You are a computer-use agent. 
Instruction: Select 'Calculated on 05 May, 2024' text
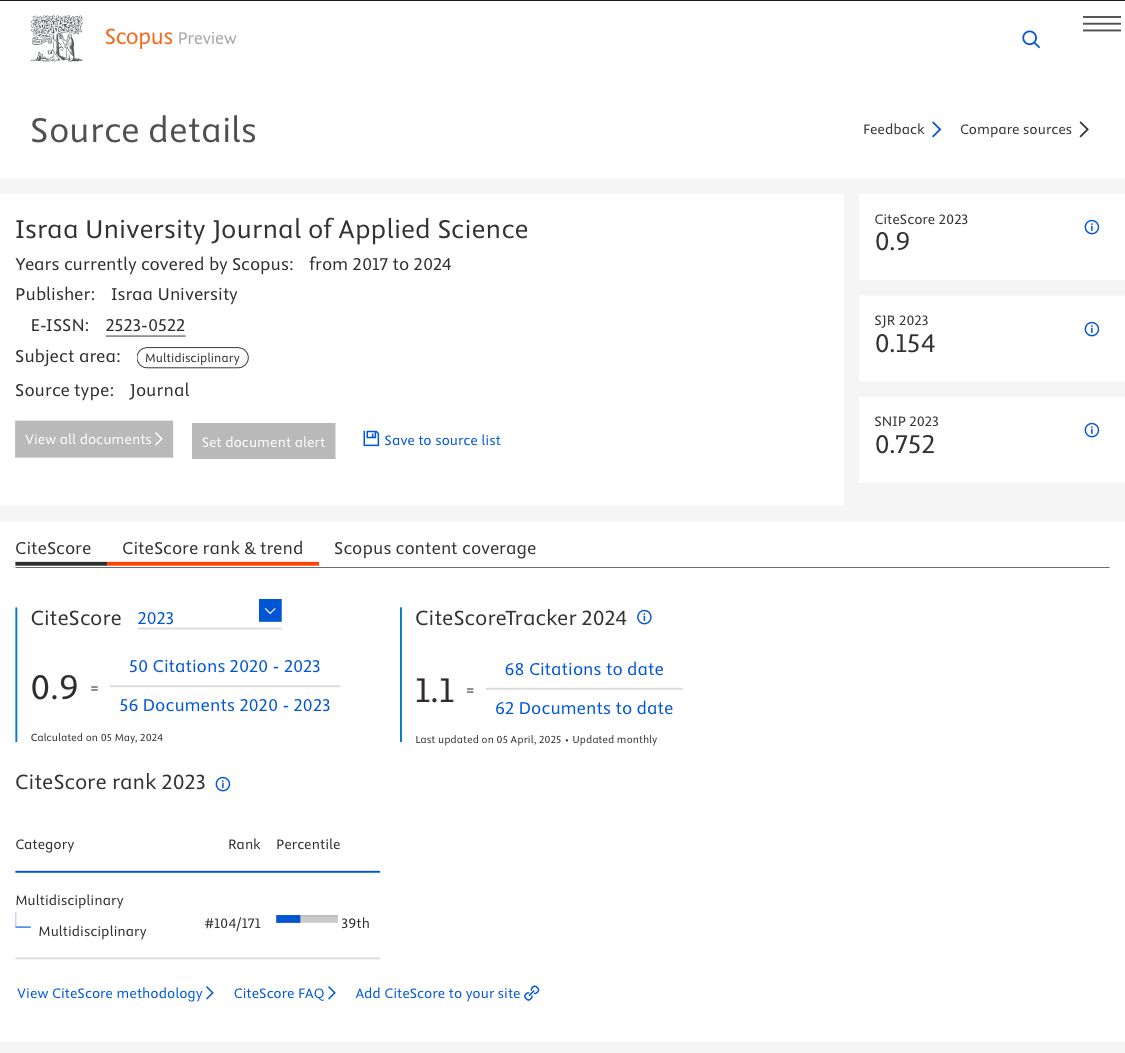pyautogui.click(x=97, y=737)
